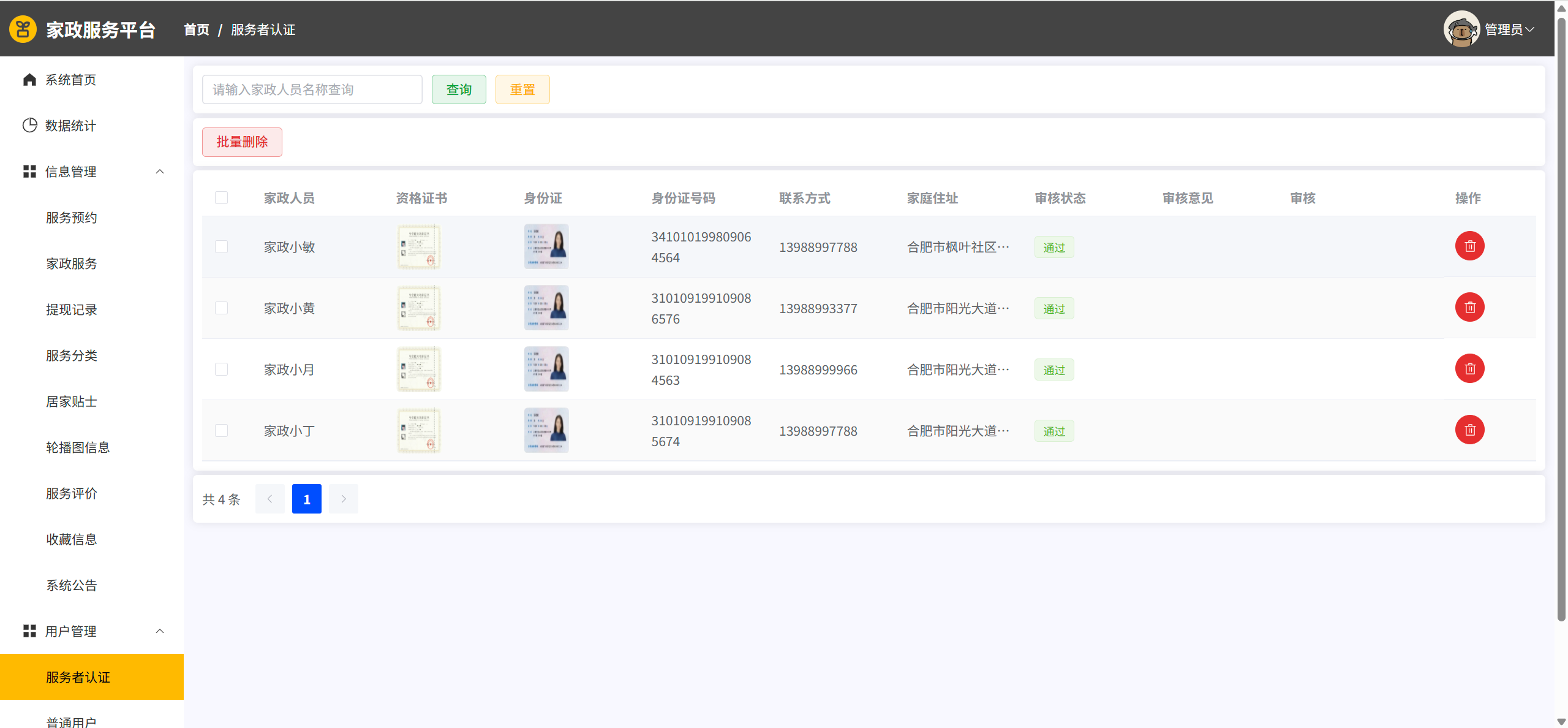Collapse the 信息管理 menu section

[160, 172]
